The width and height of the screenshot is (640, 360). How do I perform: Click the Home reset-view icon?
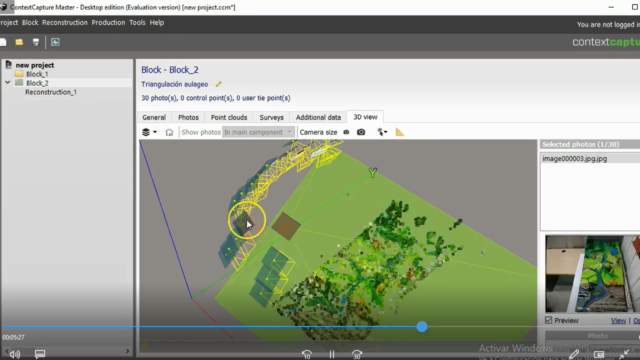[x=169, y=132]
